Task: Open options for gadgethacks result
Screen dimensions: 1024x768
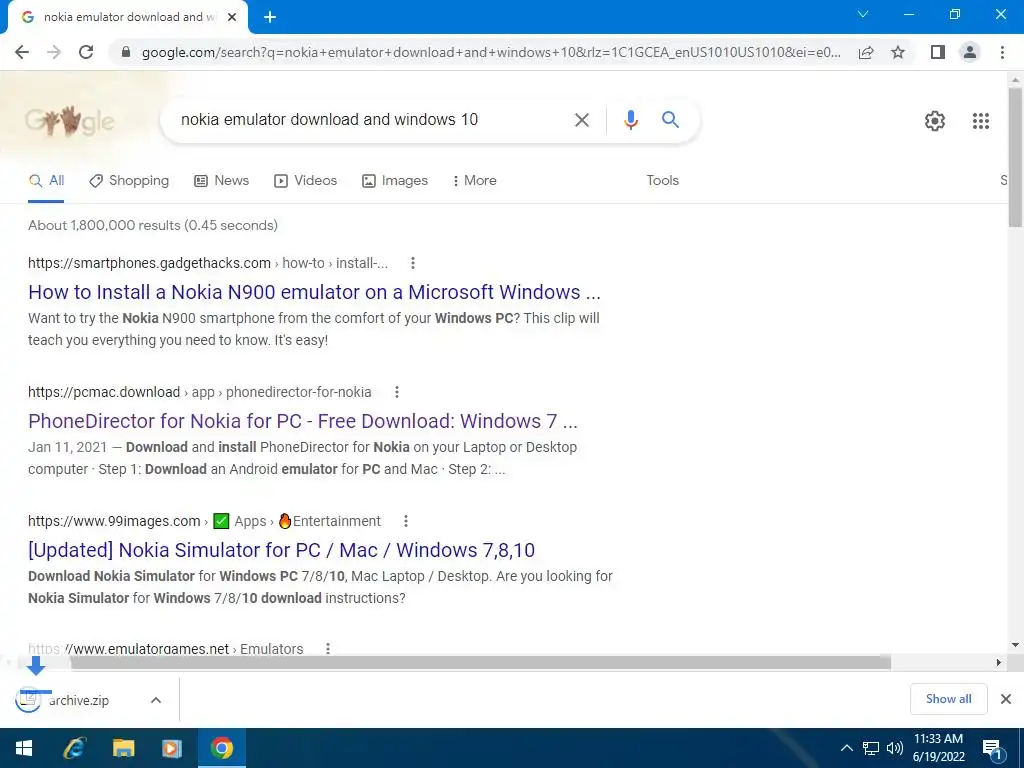Action: pos(412,263)
